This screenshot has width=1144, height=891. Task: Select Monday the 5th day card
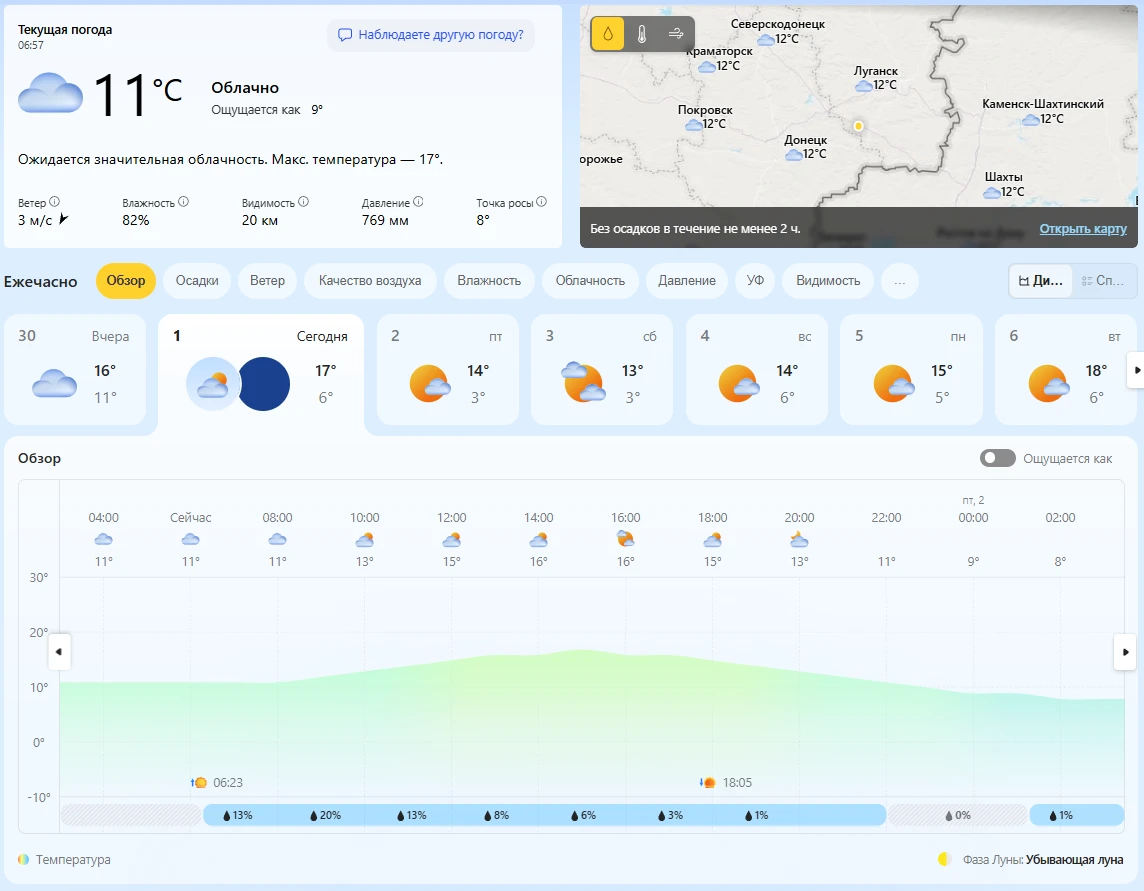pyautogui.click(x=911, y=369)
